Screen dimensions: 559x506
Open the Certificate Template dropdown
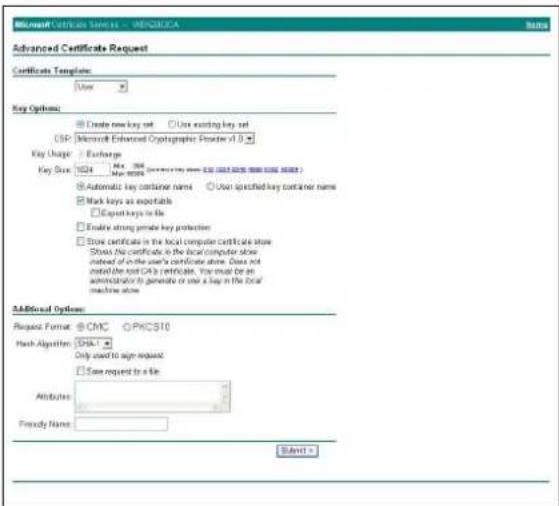(x=101, y=87)
